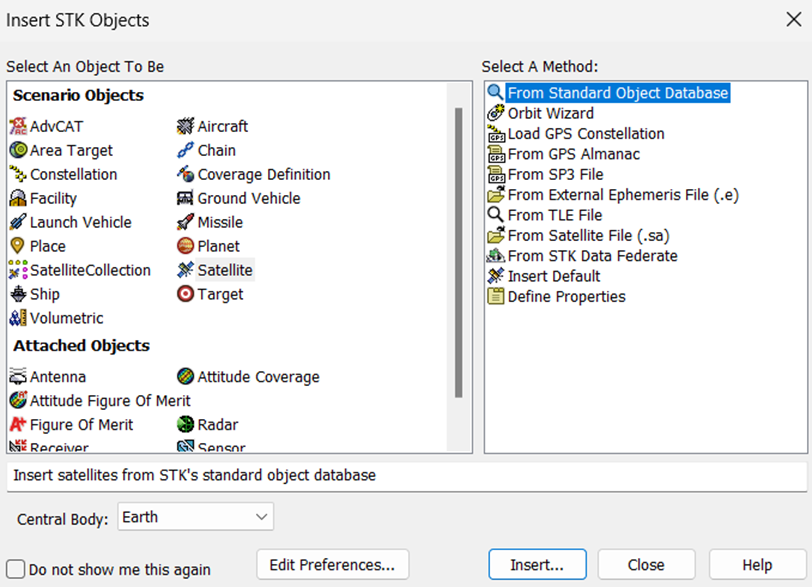This screenshot has height=587, width=812.
Task: Click the From Satellite File folder icon
Action: (x=496, y=236)
